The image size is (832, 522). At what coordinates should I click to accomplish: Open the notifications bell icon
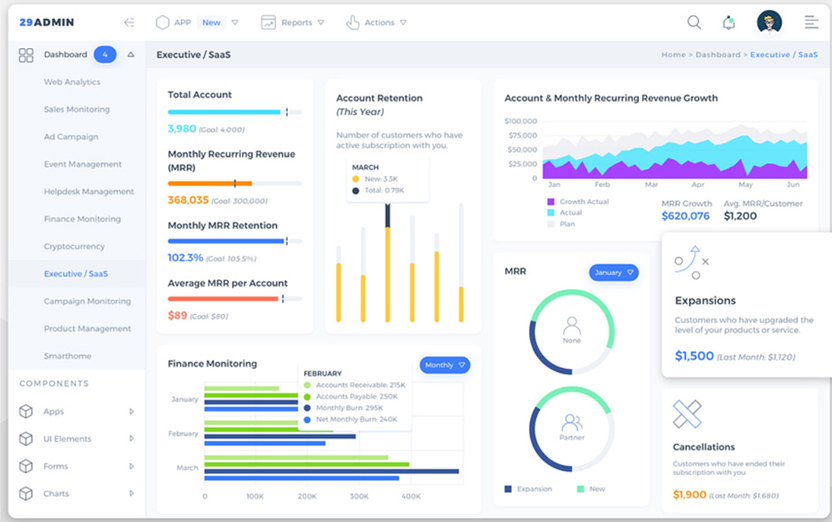pyautogui.click(x=729, y=22)
